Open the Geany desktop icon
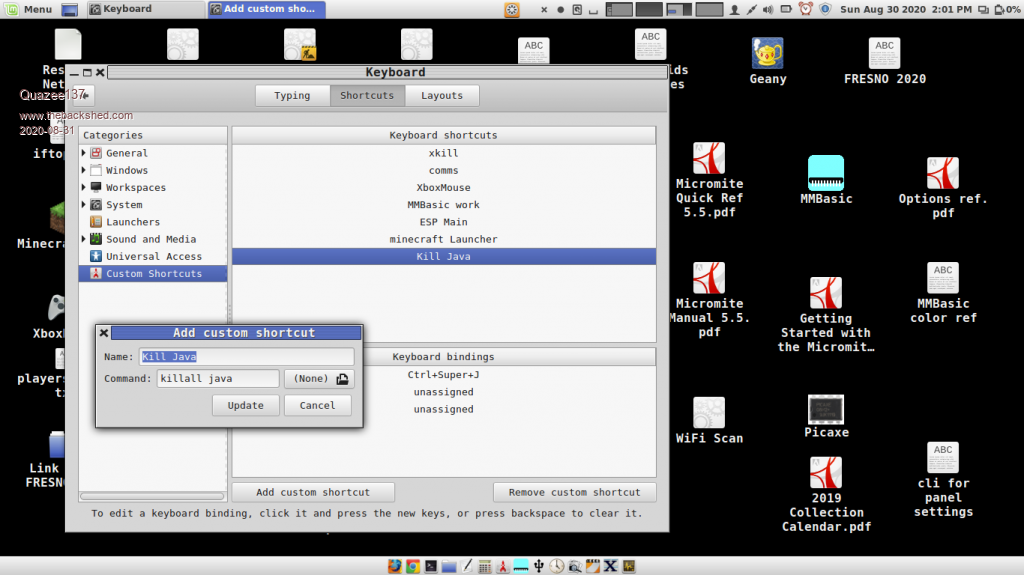This screenshot has width=1024, height=575. (767, 54)
